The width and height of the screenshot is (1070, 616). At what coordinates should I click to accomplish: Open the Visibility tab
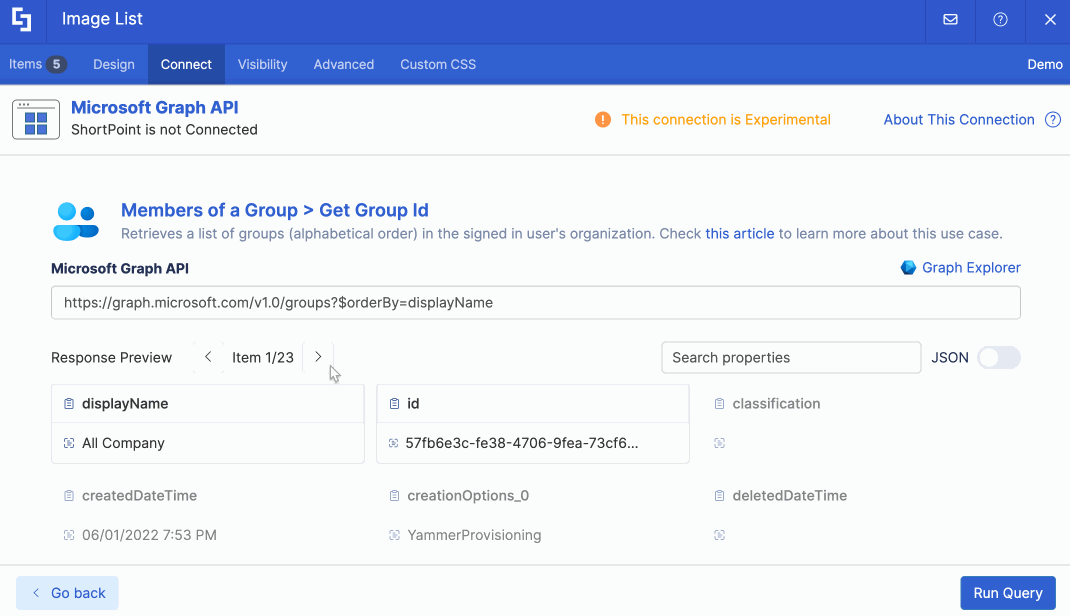[x=263, y=64]
